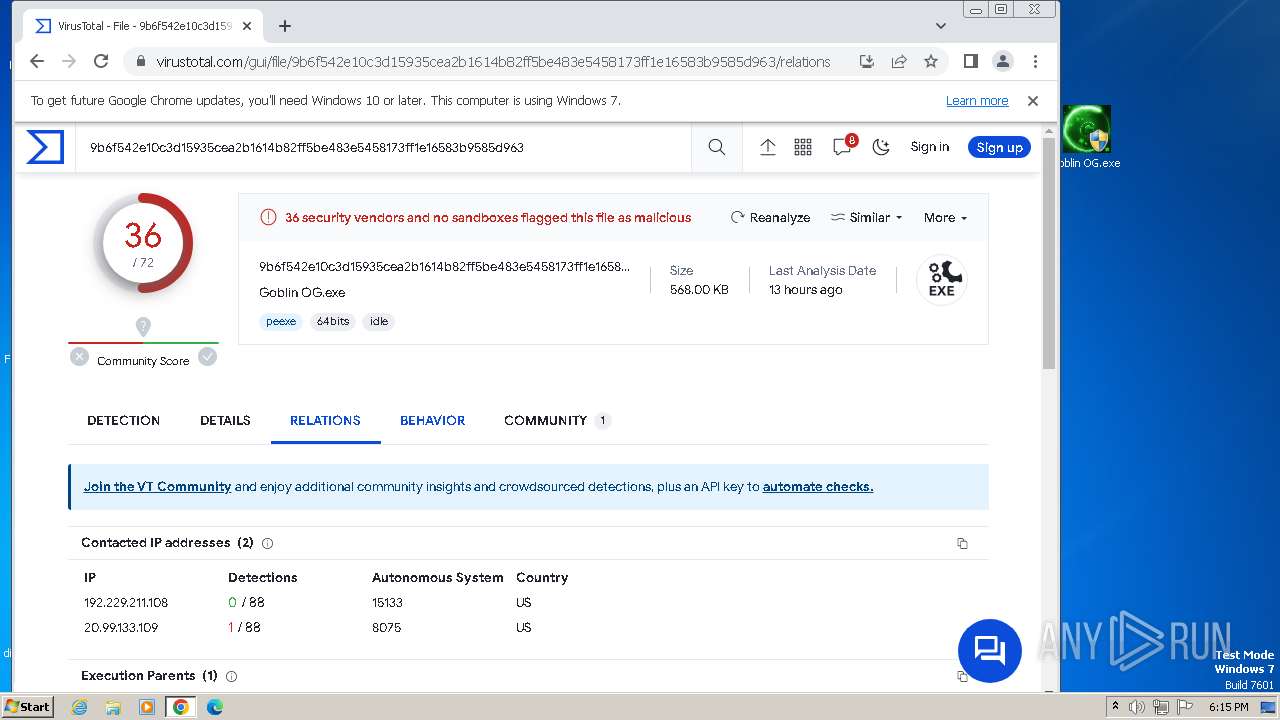Click the share page icon
The image size is (1280, 720).
[899, 61]
